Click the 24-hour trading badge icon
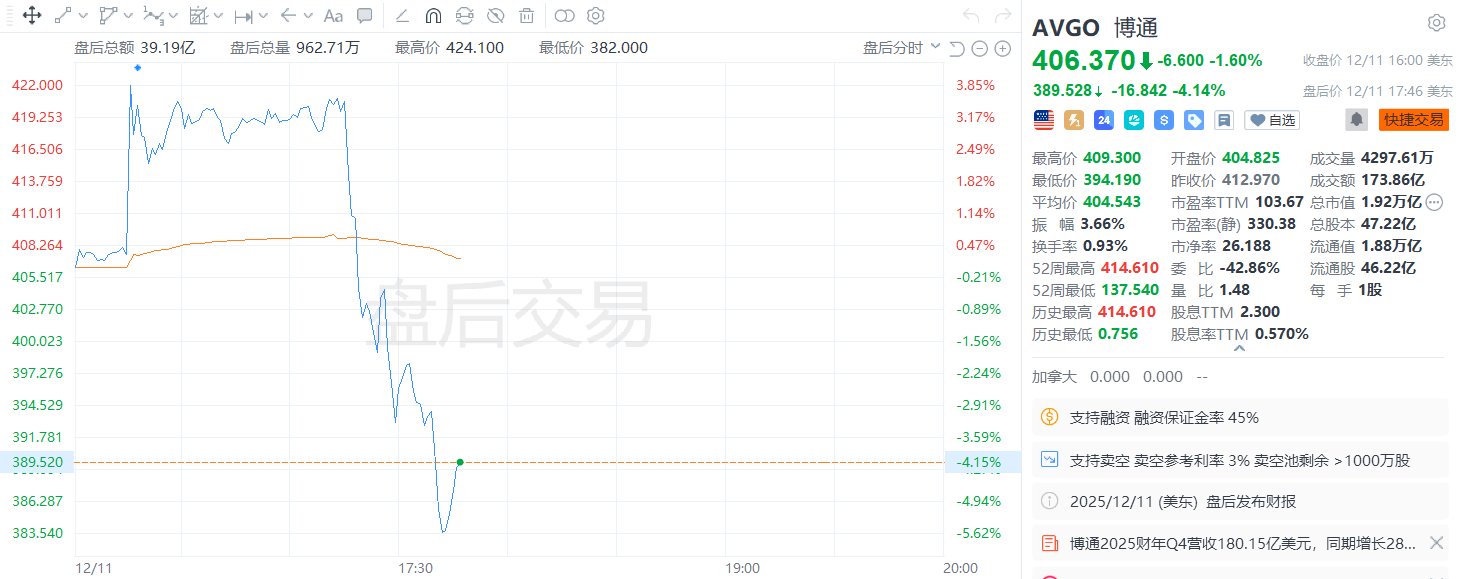 (1104, 120)
